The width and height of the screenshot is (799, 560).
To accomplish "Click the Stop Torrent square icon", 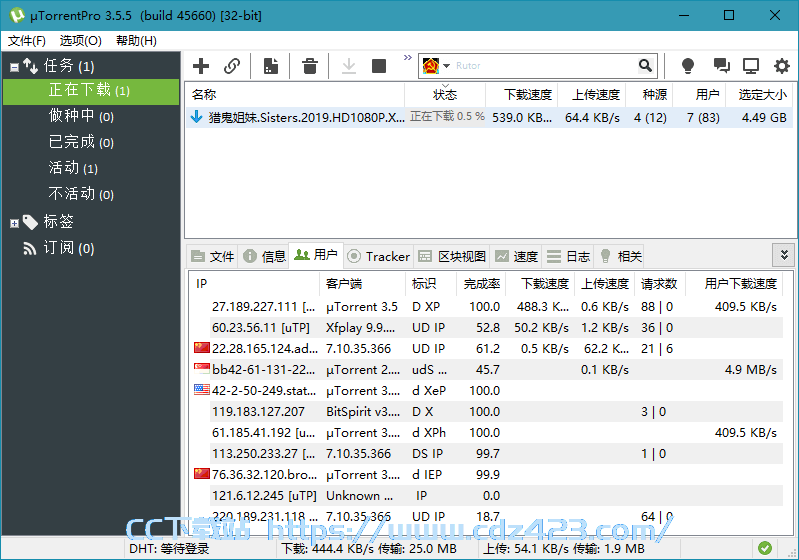I will 379,66.
